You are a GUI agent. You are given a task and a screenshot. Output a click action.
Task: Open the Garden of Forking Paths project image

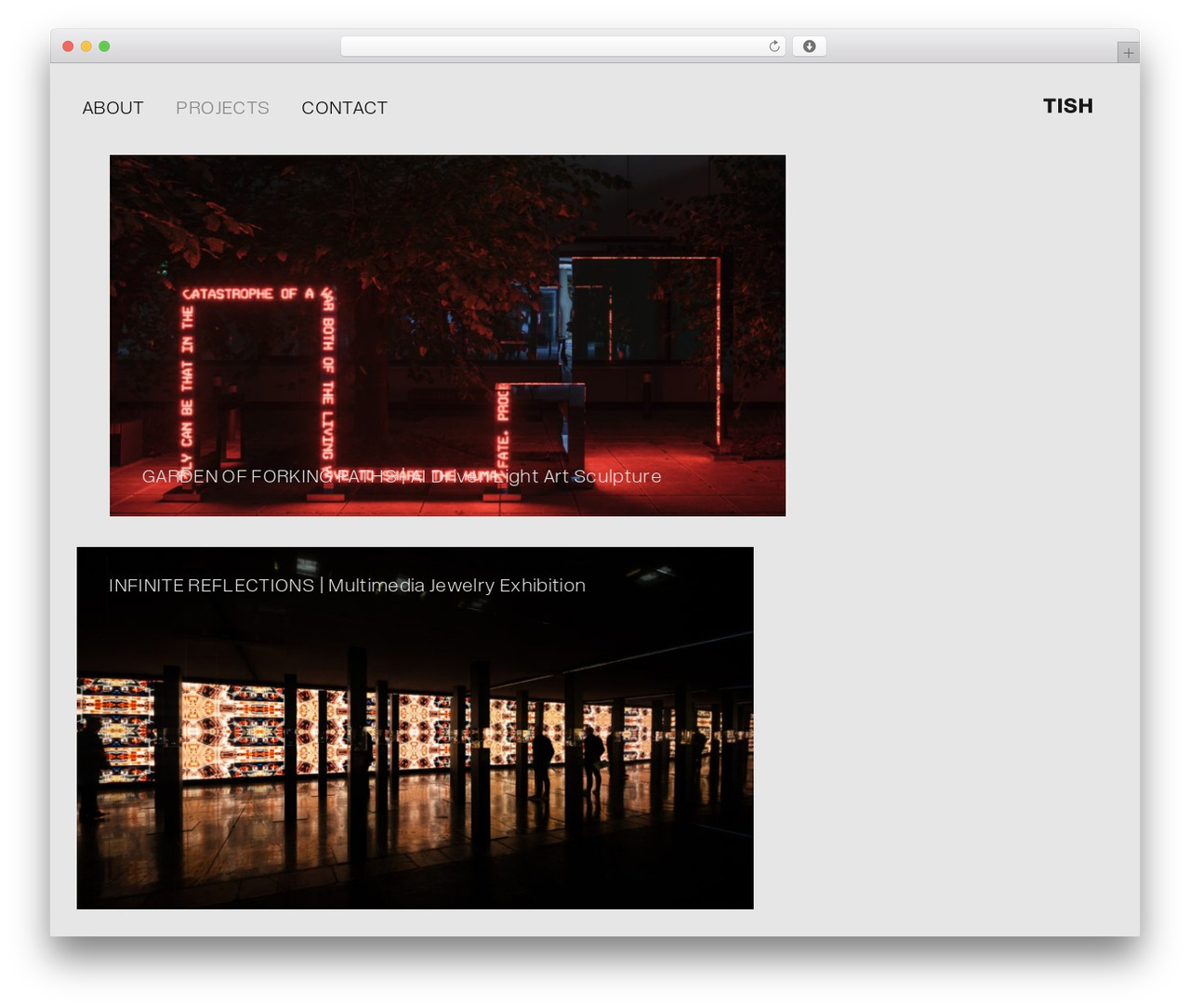(447, 336)
